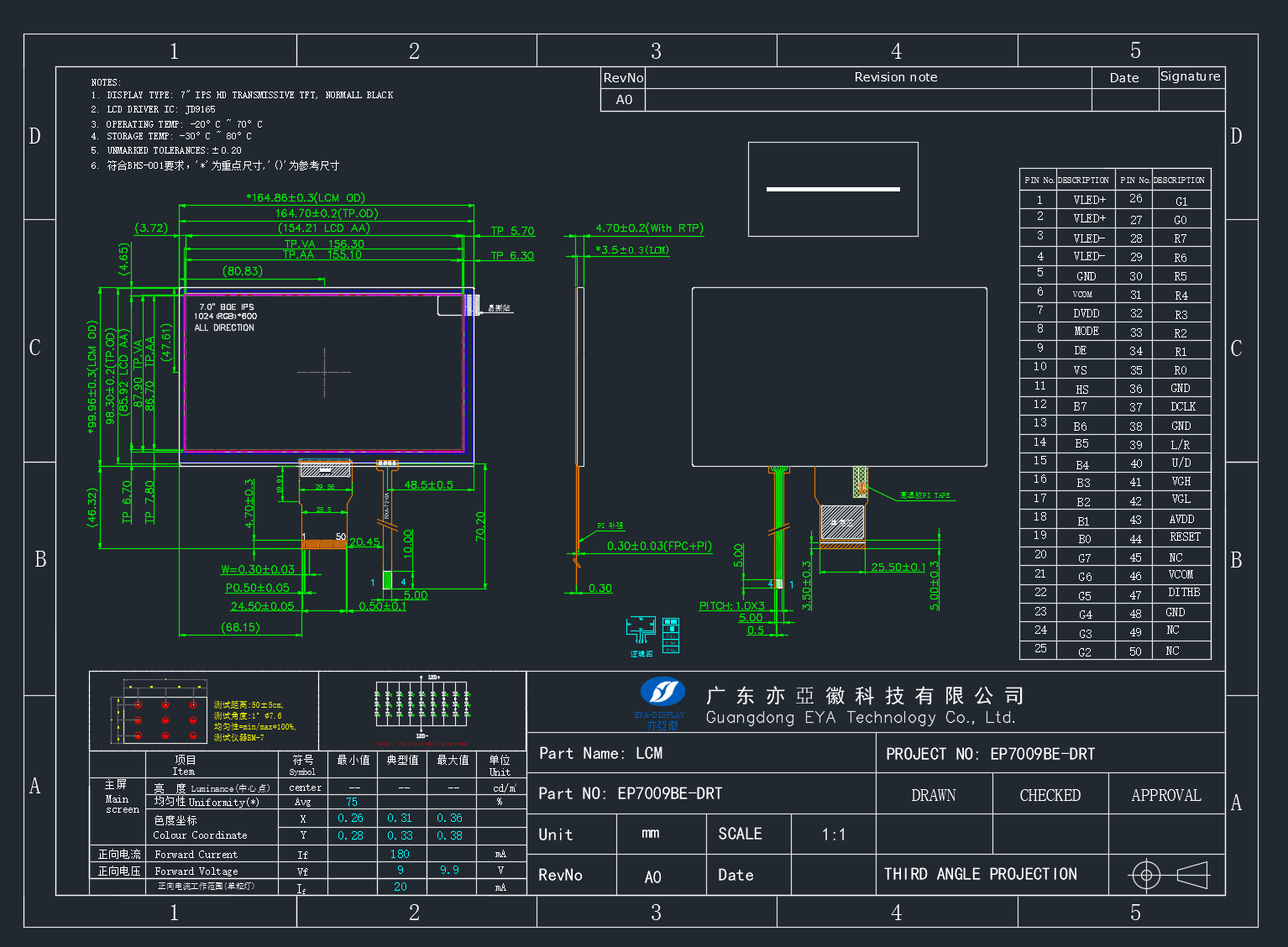Select the '48.5±0.5' dimension
The image size is (1288, 947).
click(428, 484)
